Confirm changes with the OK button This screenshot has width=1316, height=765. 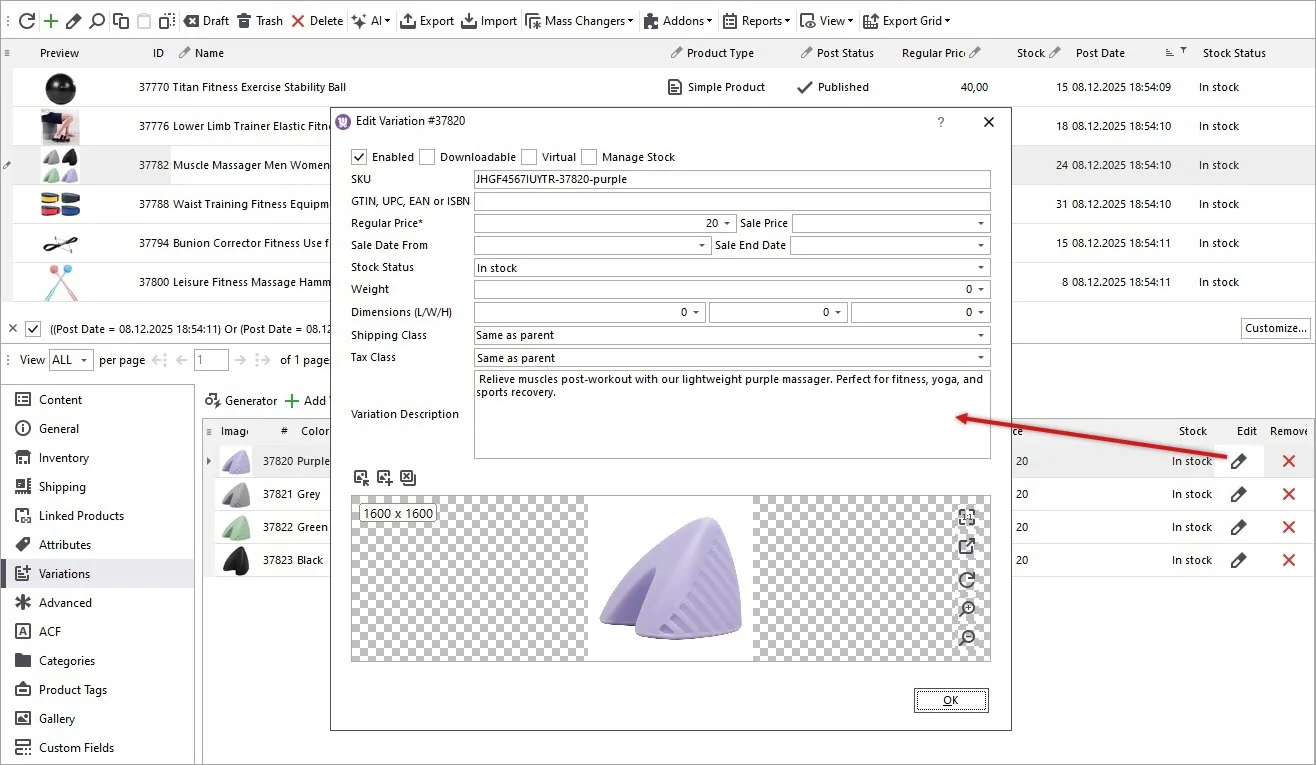coord(950,700)
